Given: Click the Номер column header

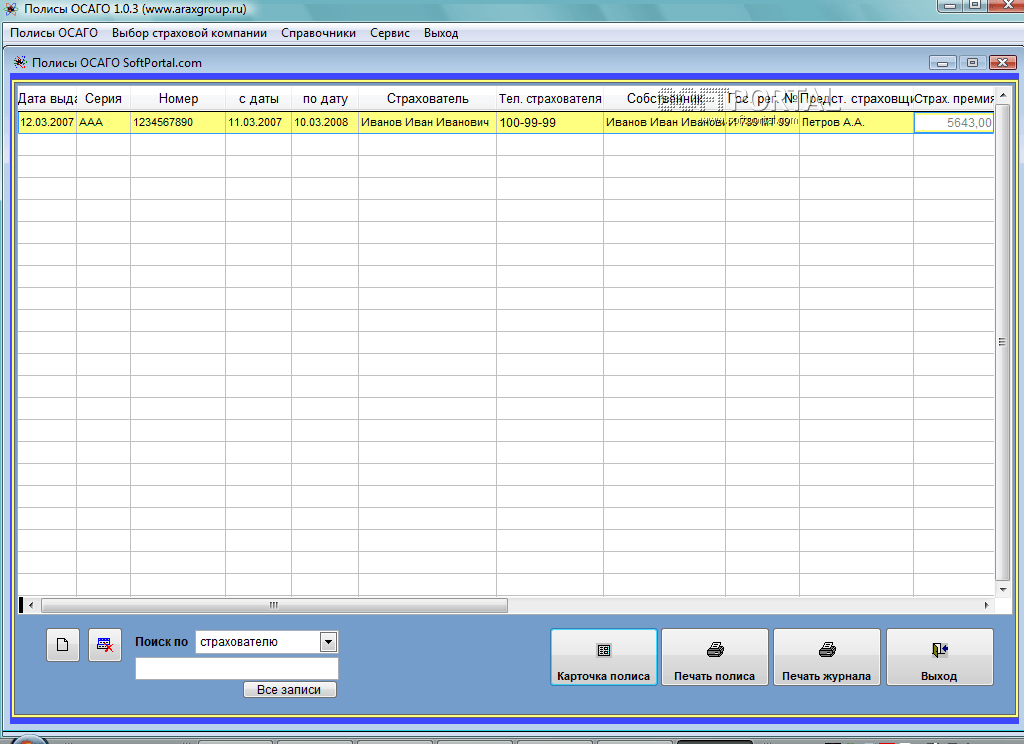Looking at the screenshot, I should tap(178, 99).
